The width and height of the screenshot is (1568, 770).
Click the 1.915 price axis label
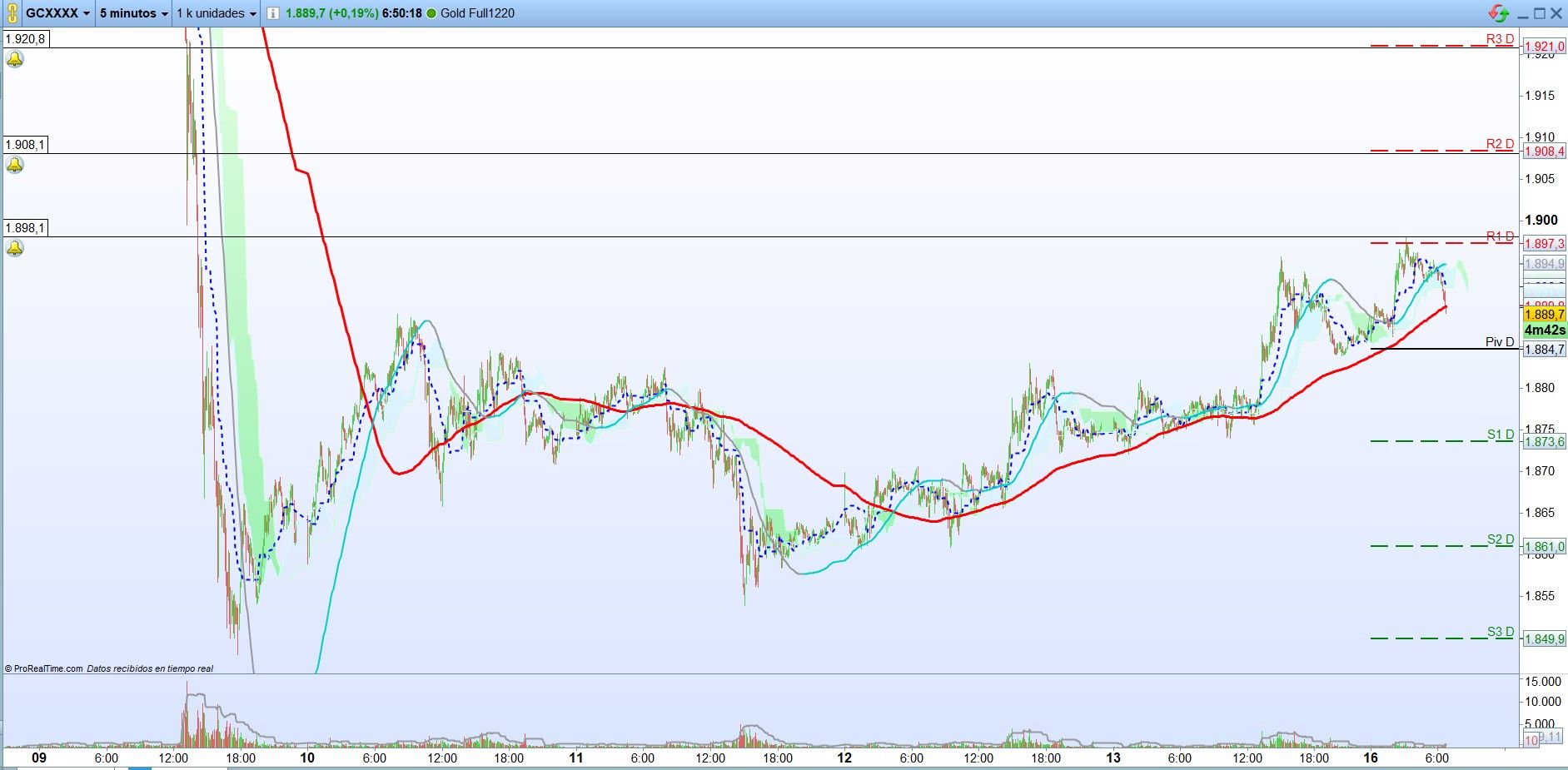(1540, 96)
